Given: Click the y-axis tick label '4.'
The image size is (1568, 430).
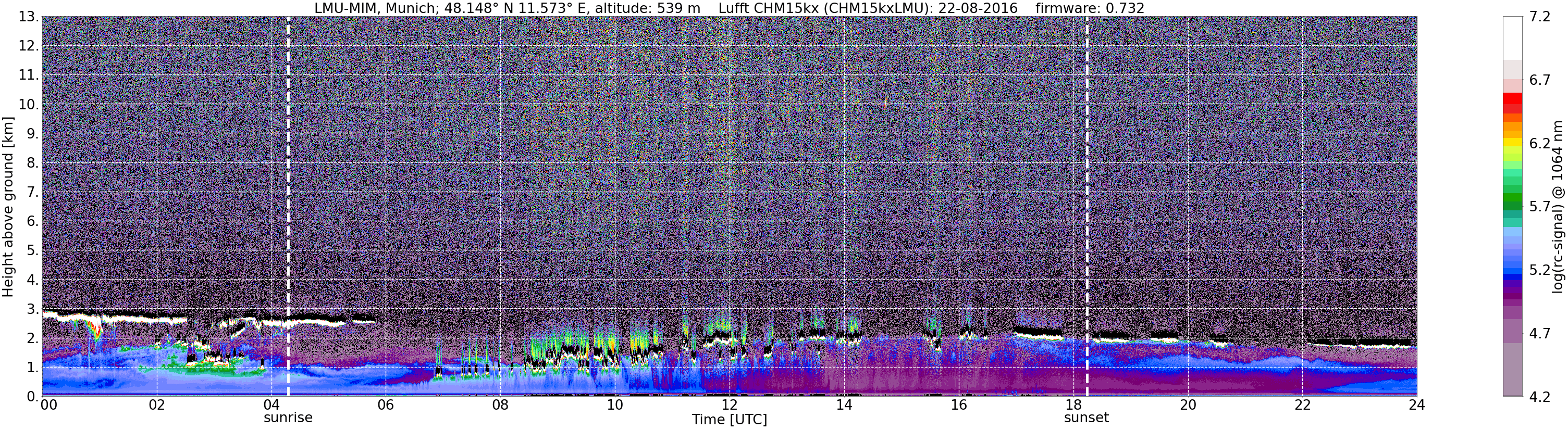Looking at the screenshot, I should (x=32, y=280).
